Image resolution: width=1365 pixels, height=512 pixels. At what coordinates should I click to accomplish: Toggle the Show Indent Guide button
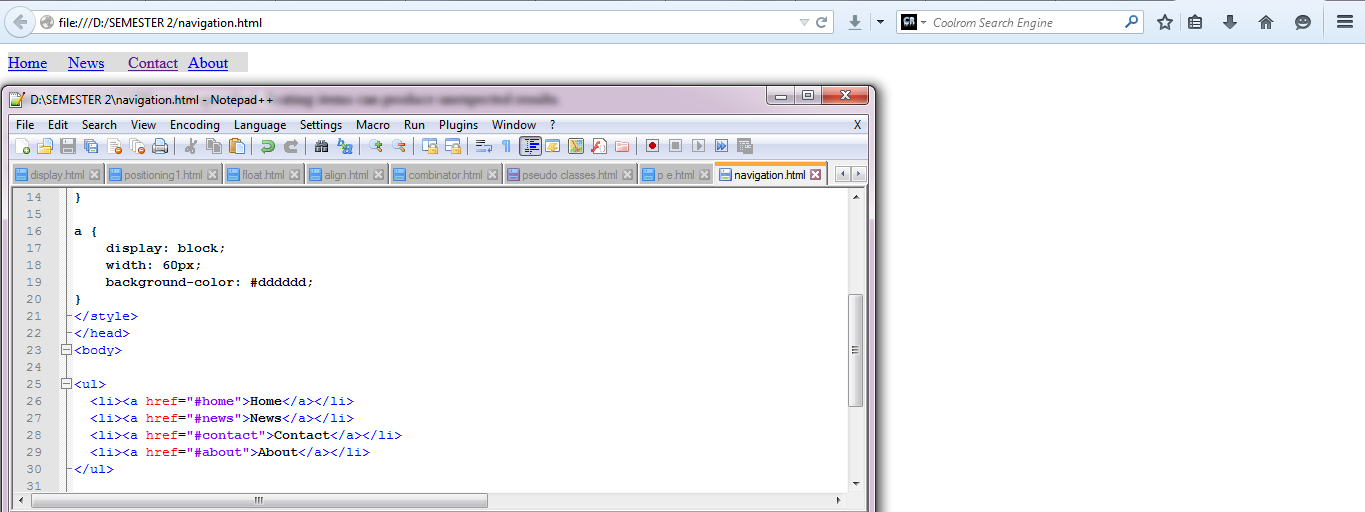click(530, 146)
